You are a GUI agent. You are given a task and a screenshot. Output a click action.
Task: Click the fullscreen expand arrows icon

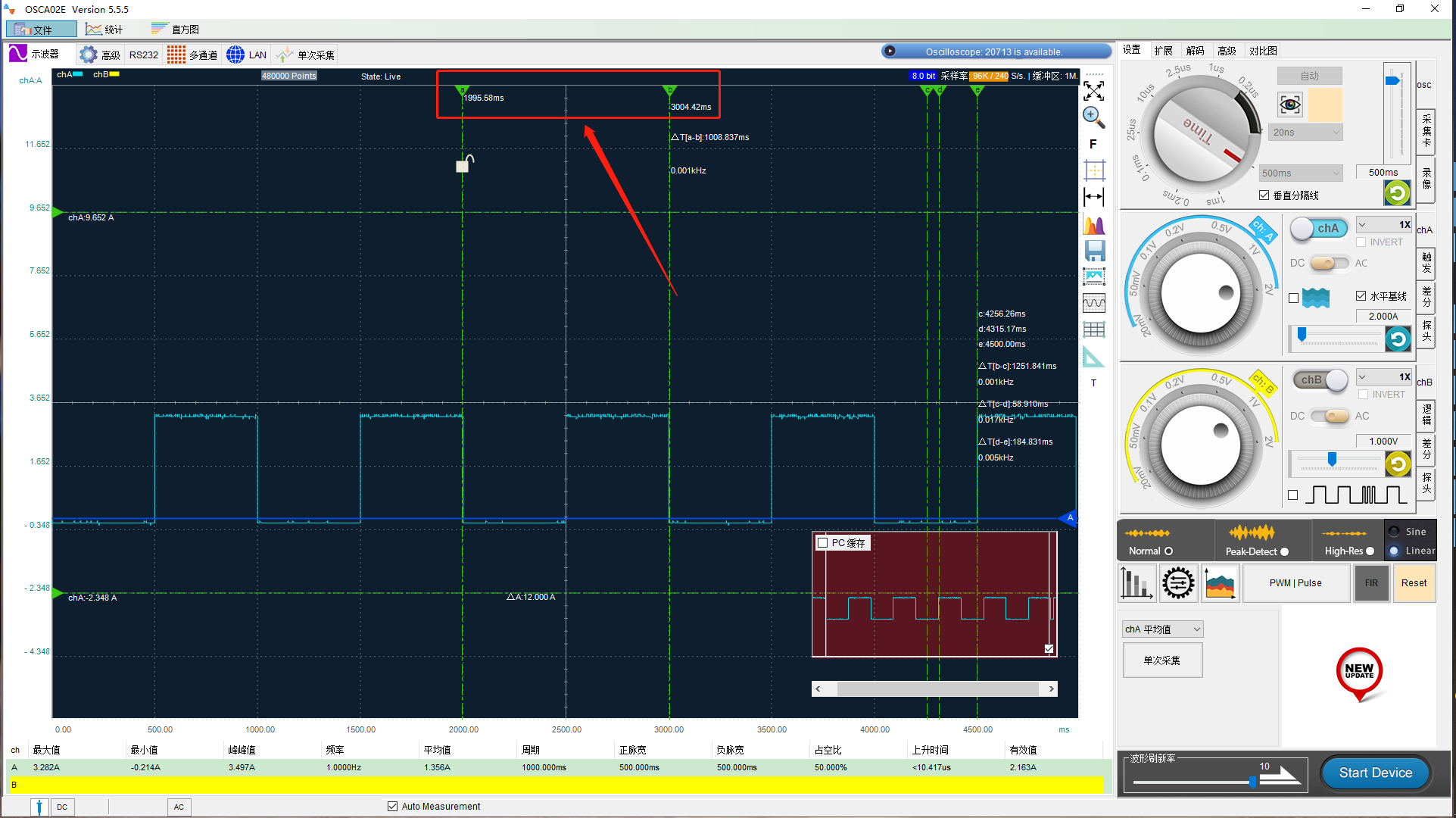tap(1093, 91)
